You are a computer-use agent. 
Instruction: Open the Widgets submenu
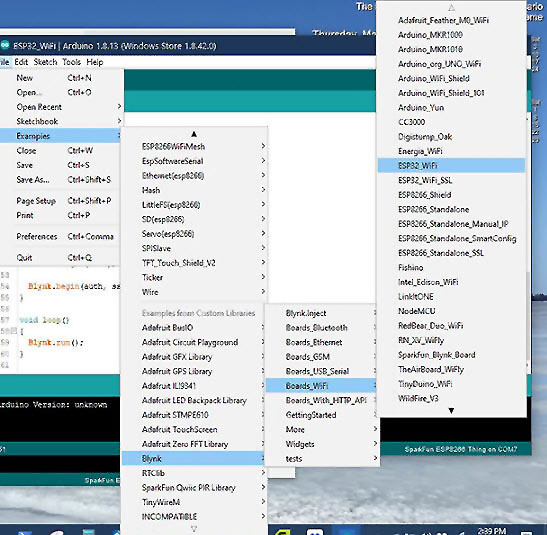(322, 444)
